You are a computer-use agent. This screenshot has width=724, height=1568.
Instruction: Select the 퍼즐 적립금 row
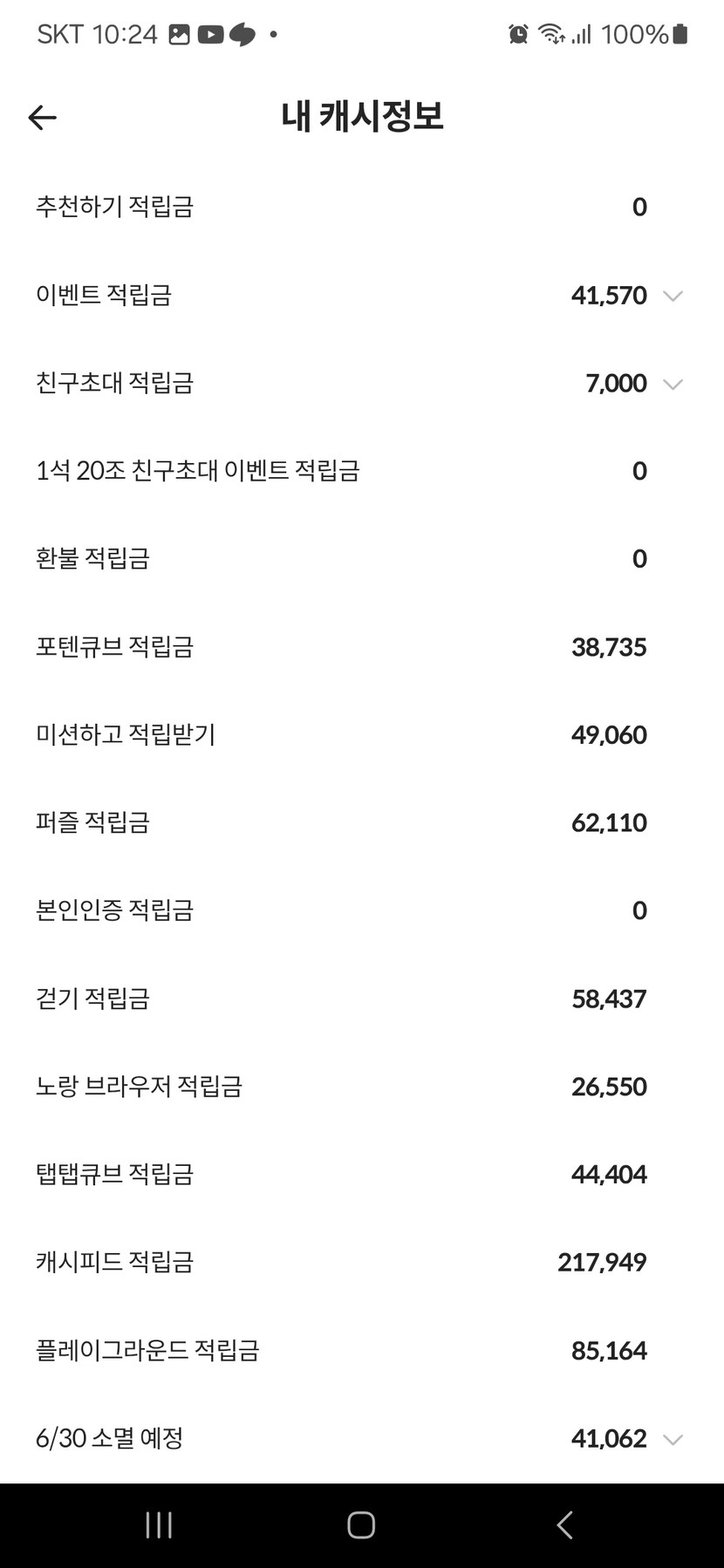[x=362, y=822]
